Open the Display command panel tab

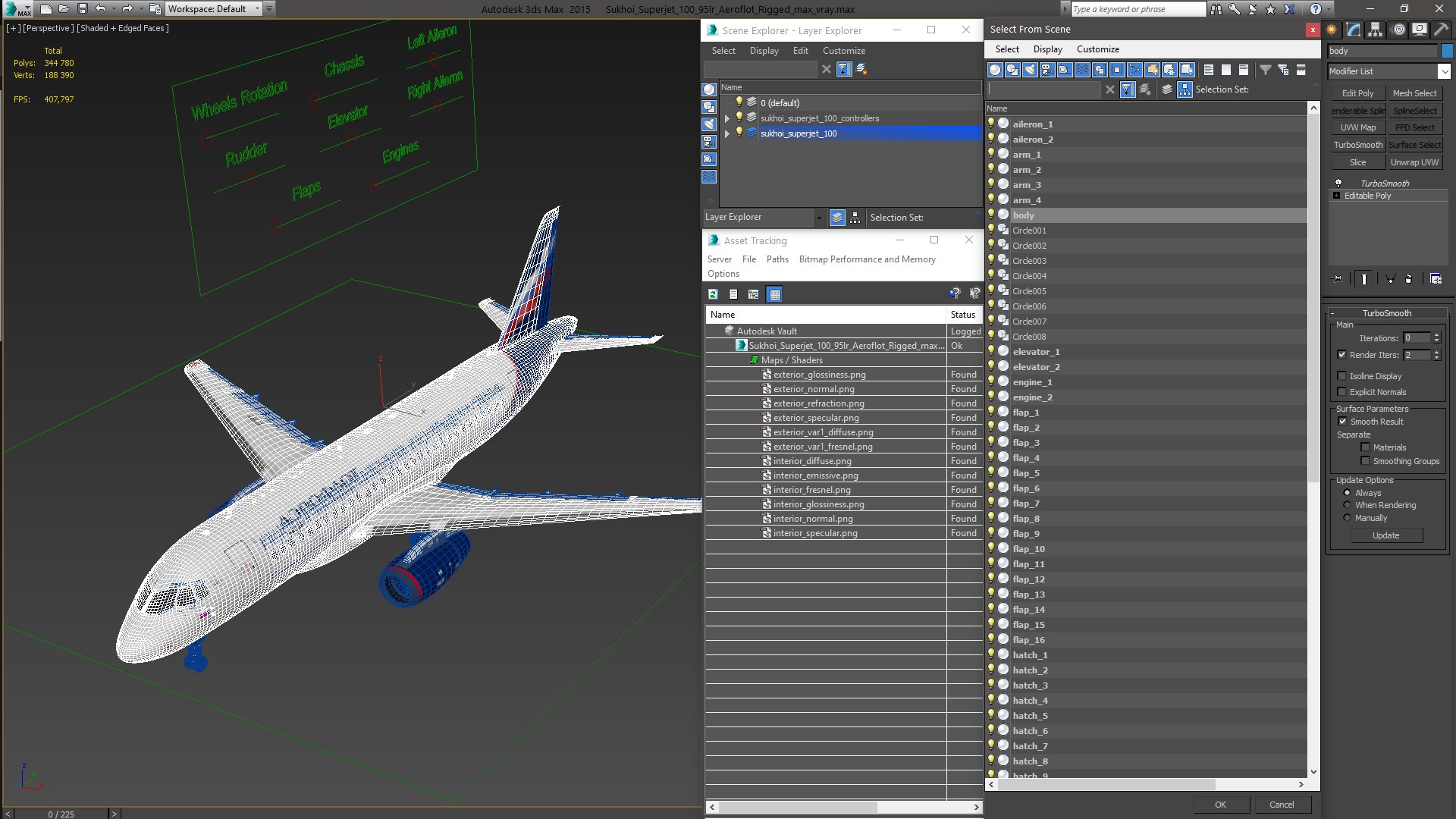[x=1420, y=30]
